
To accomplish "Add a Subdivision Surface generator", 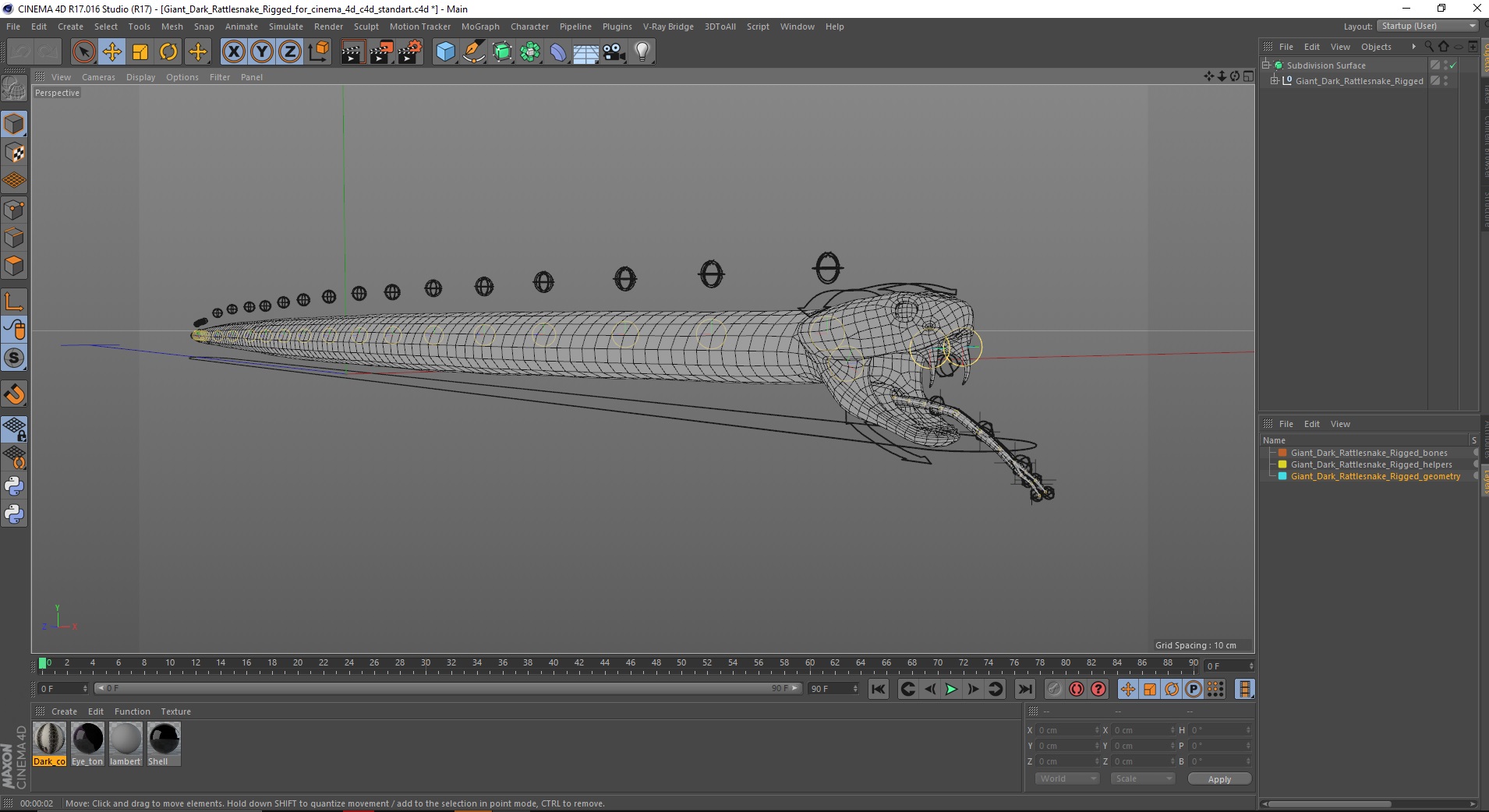I will tap(502, 52).
